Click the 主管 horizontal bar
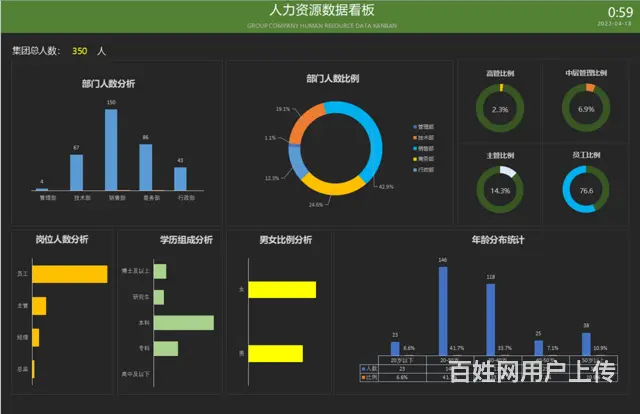This screenshot has width=640, height=414. click(39, 306)
